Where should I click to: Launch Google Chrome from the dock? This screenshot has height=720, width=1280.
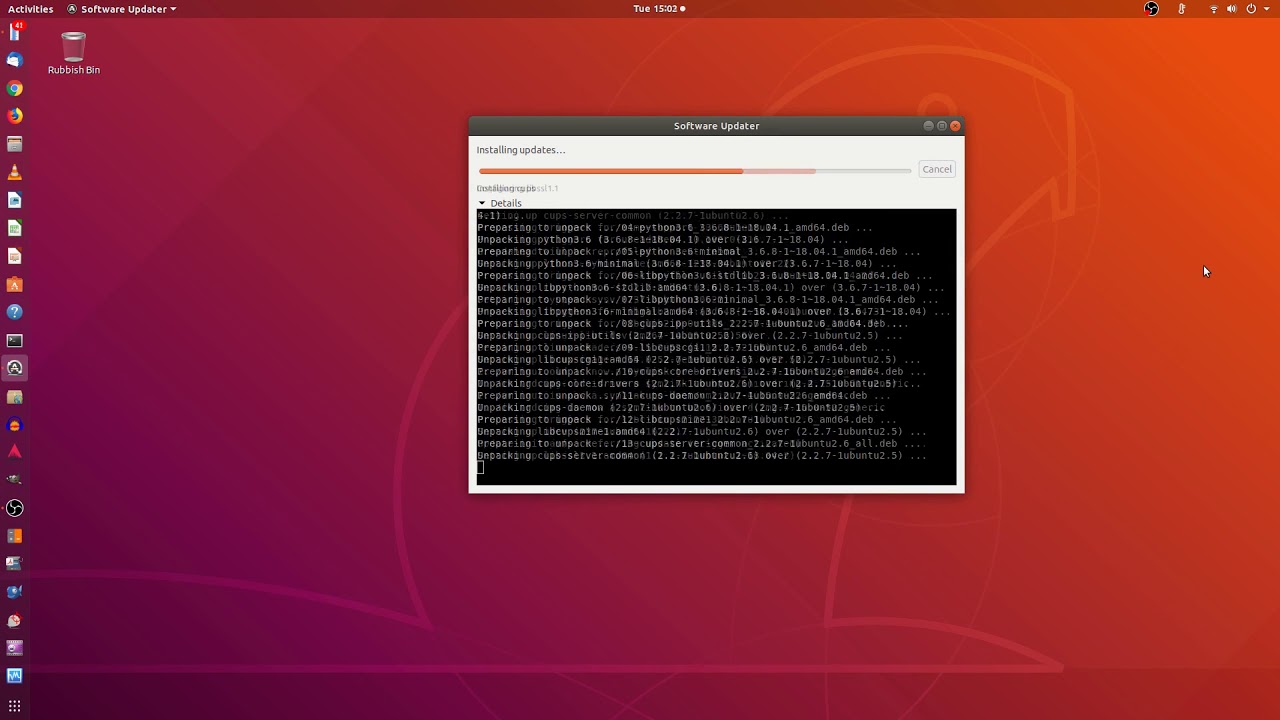pyautogui.click(x=14, y=88)
